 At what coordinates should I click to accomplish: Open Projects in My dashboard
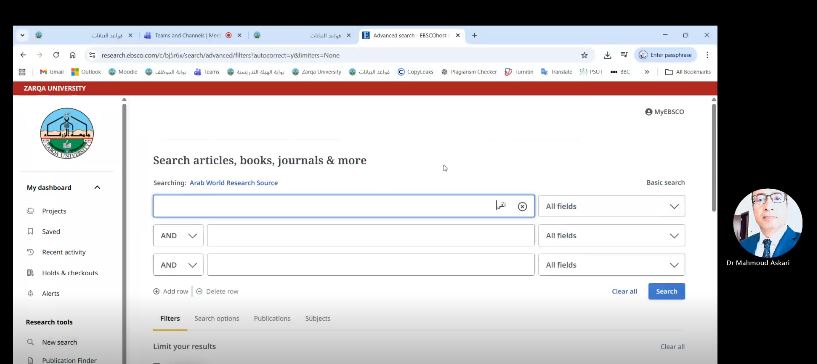(54, 211)
